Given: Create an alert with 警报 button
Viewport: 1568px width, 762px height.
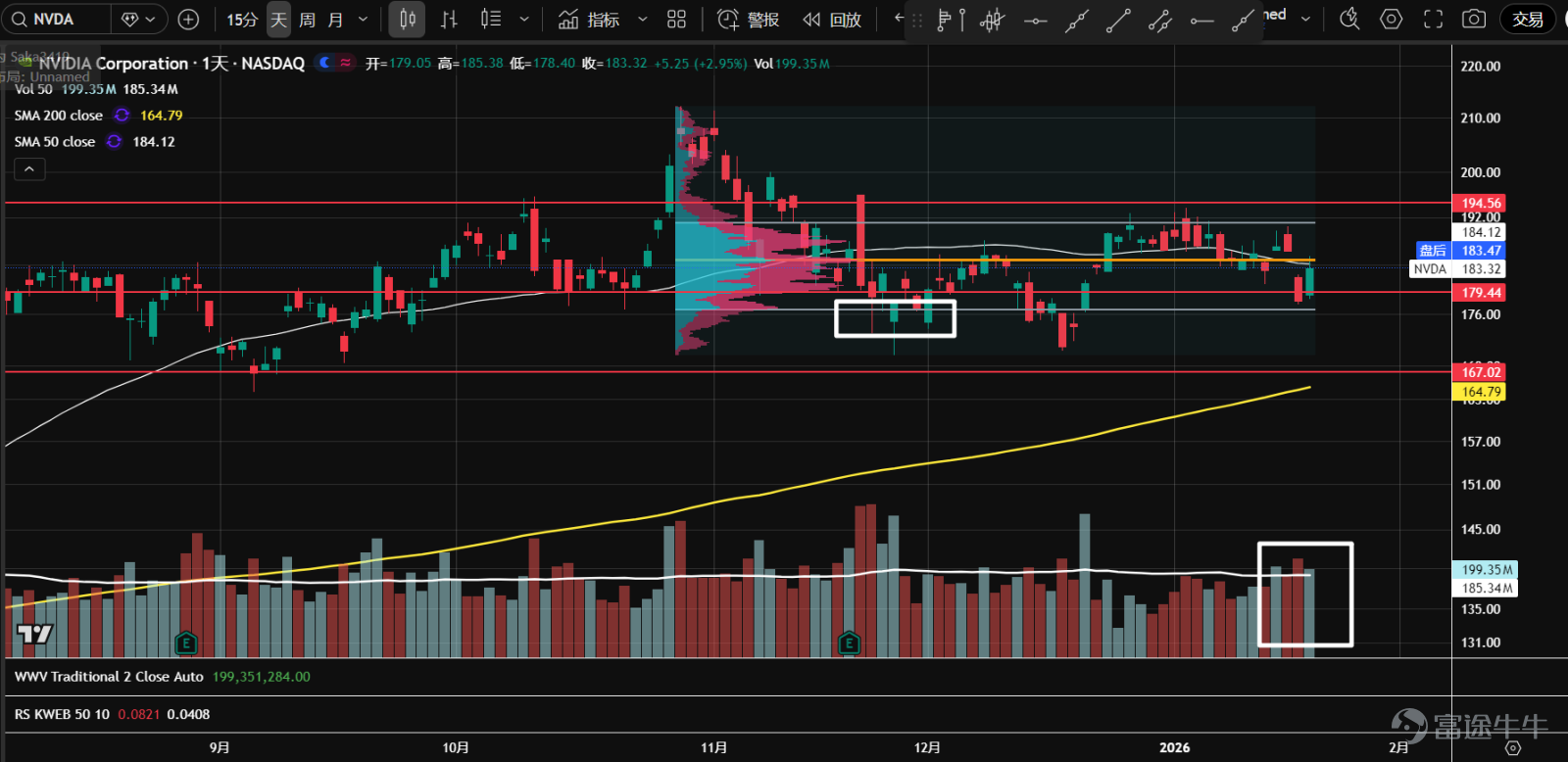Looking at the screenshot, I should pyautogui.click(x=749, y=19).
